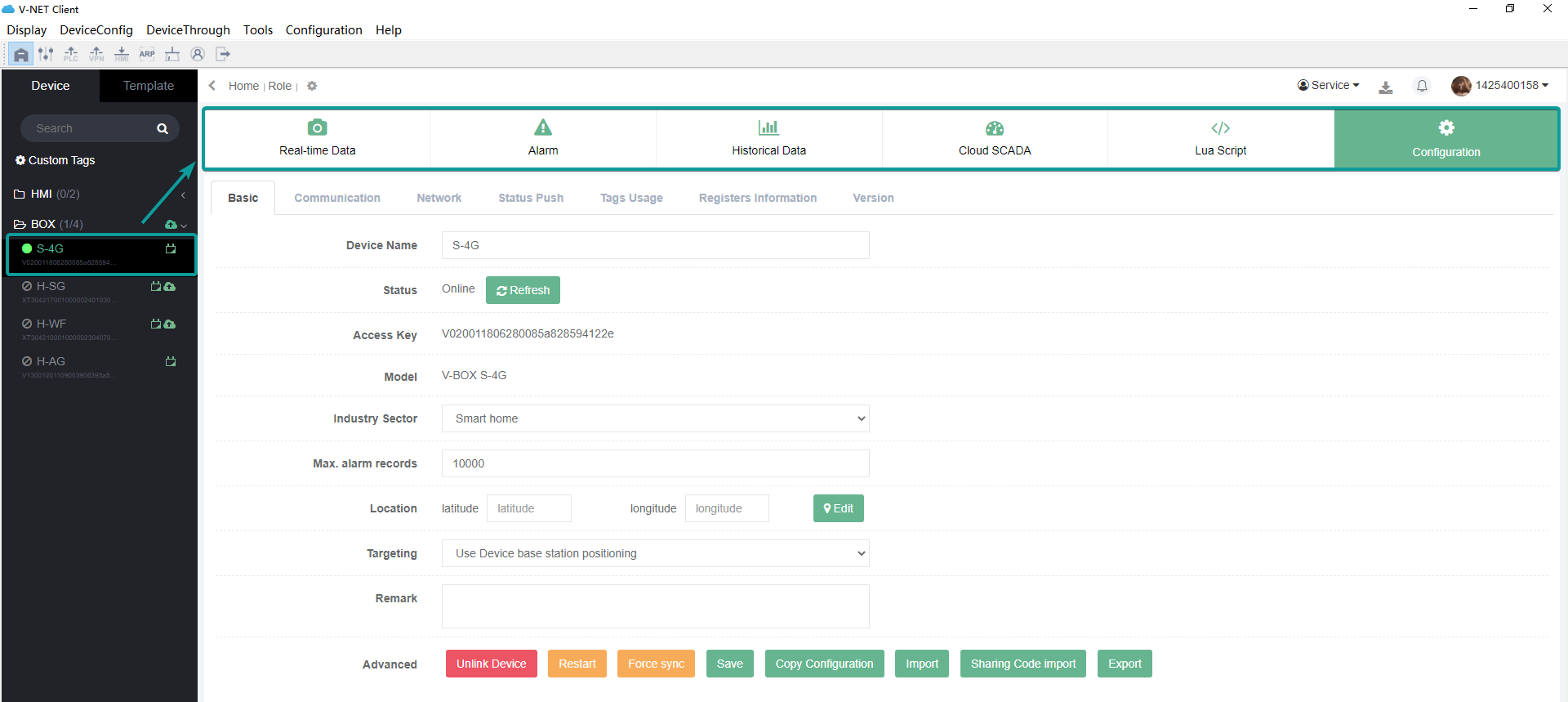The height and width of the screenshot is (702, 1568).
Task: Open the notification bell
Action: 1422,86
